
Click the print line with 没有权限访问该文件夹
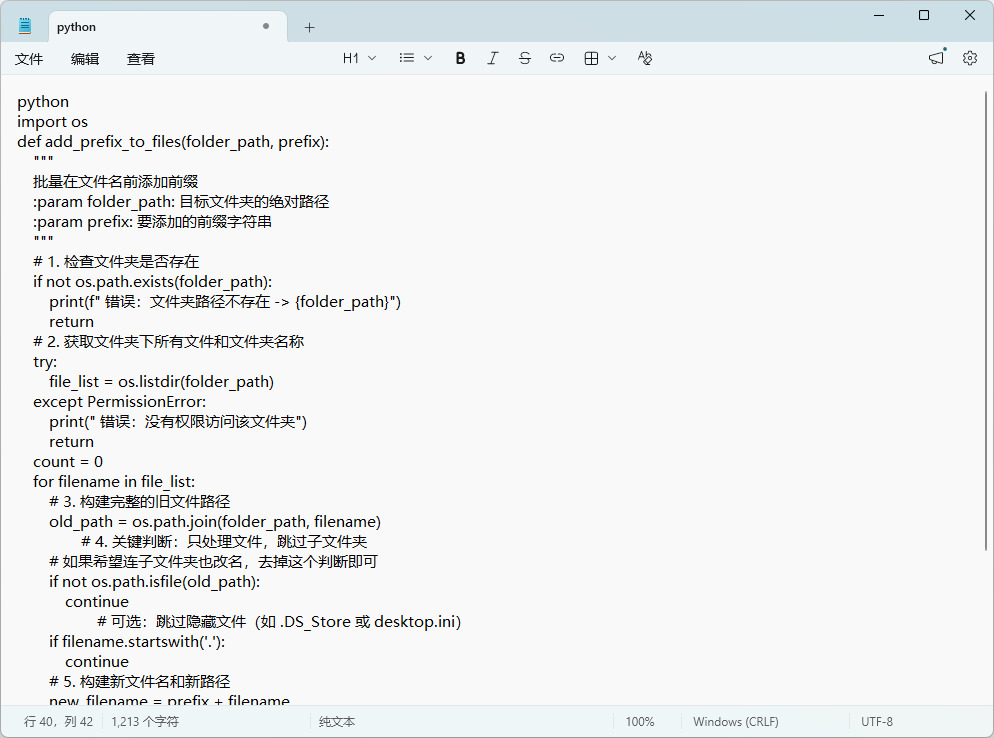pyautogui.click(x=178, y=422)
